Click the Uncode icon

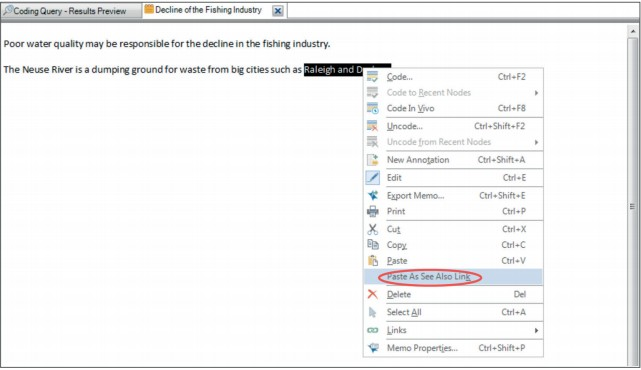pyautogui.click(x=372, y=126)
